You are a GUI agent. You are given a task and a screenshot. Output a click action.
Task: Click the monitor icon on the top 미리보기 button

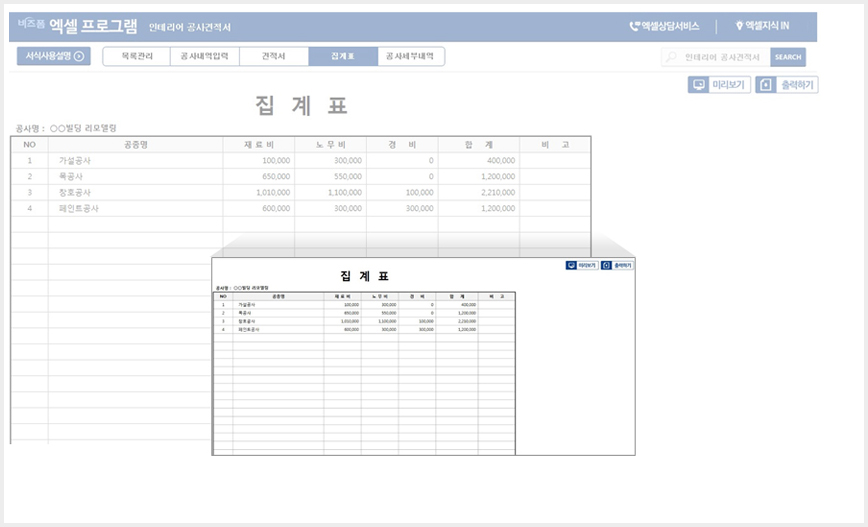tap(699, 85)
